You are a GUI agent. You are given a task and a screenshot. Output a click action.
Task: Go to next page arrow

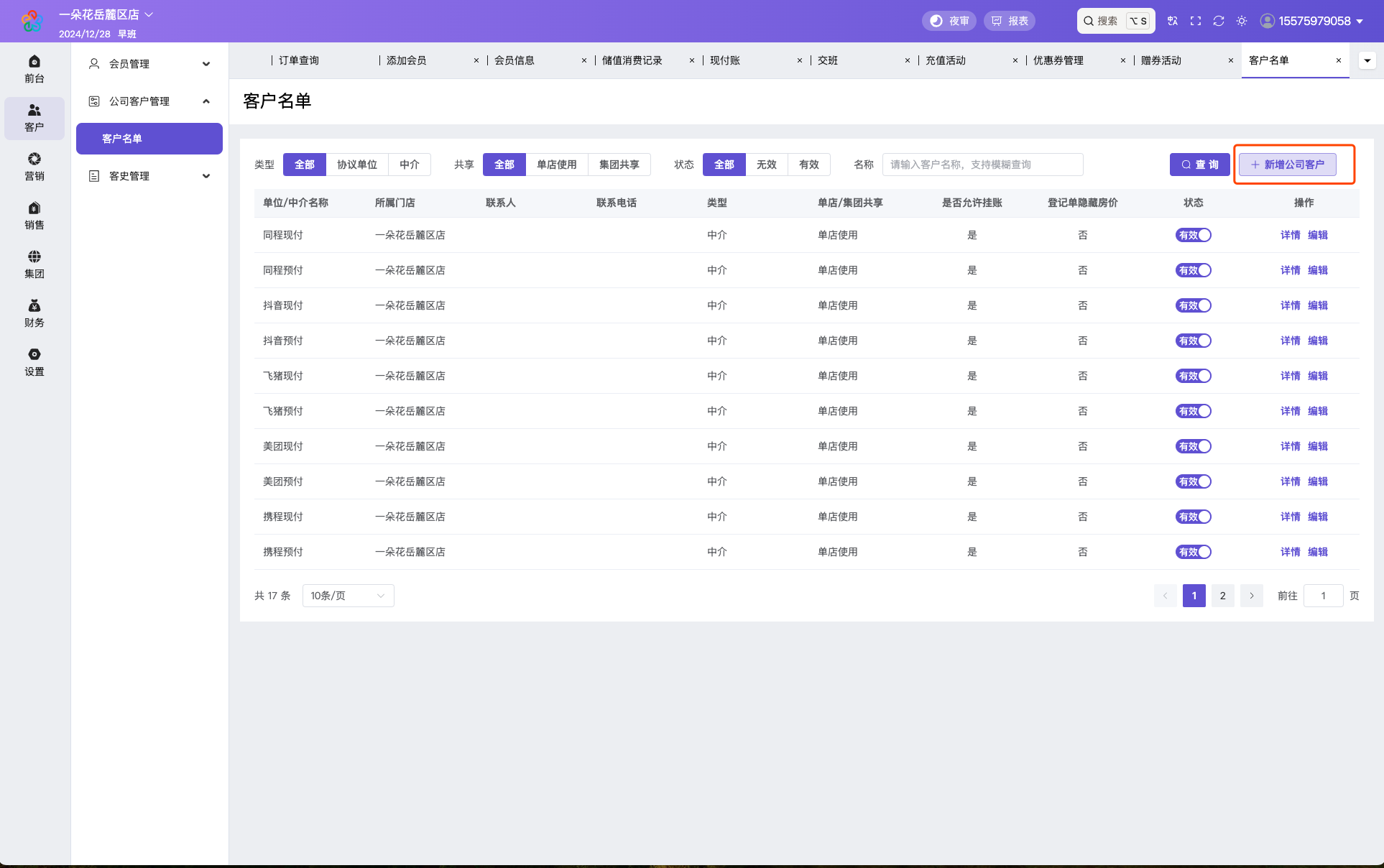coord(1252,596)
